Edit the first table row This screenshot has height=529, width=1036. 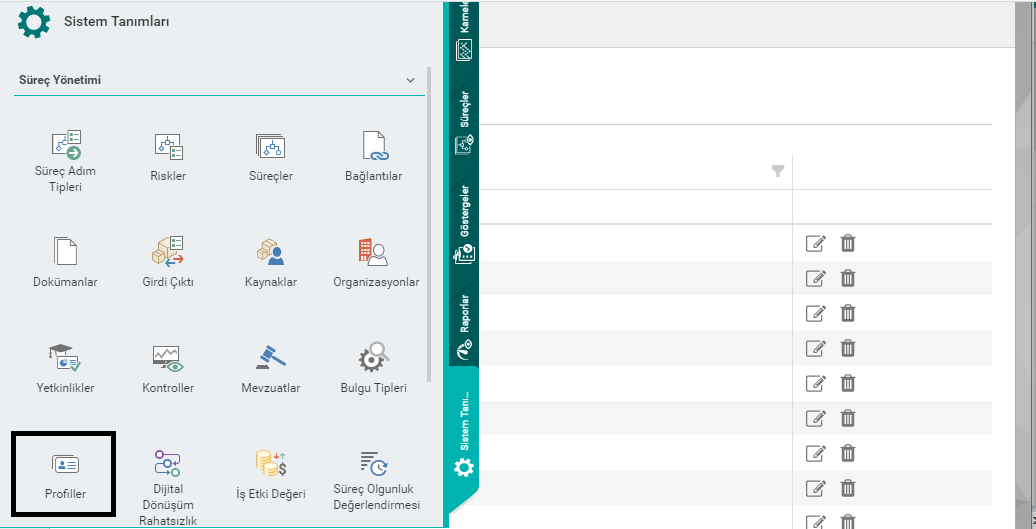(816, 243)
